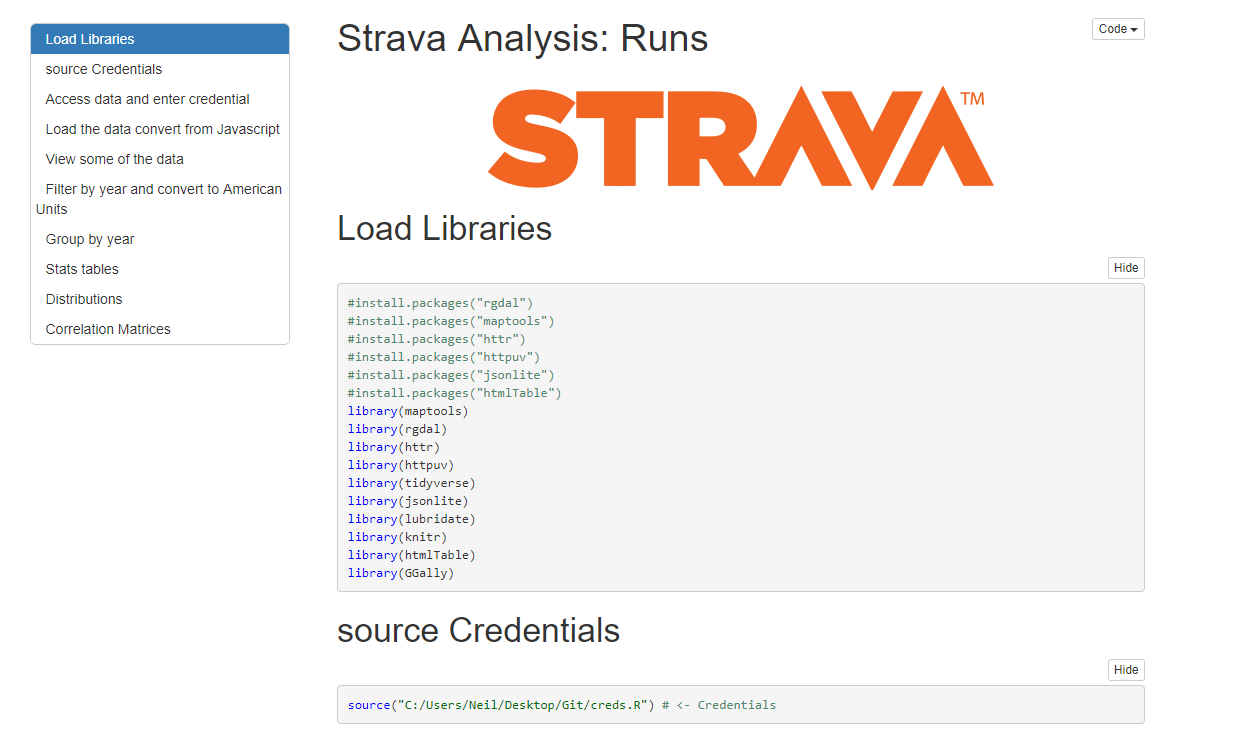Click the Strava logo image

(740, 137)
